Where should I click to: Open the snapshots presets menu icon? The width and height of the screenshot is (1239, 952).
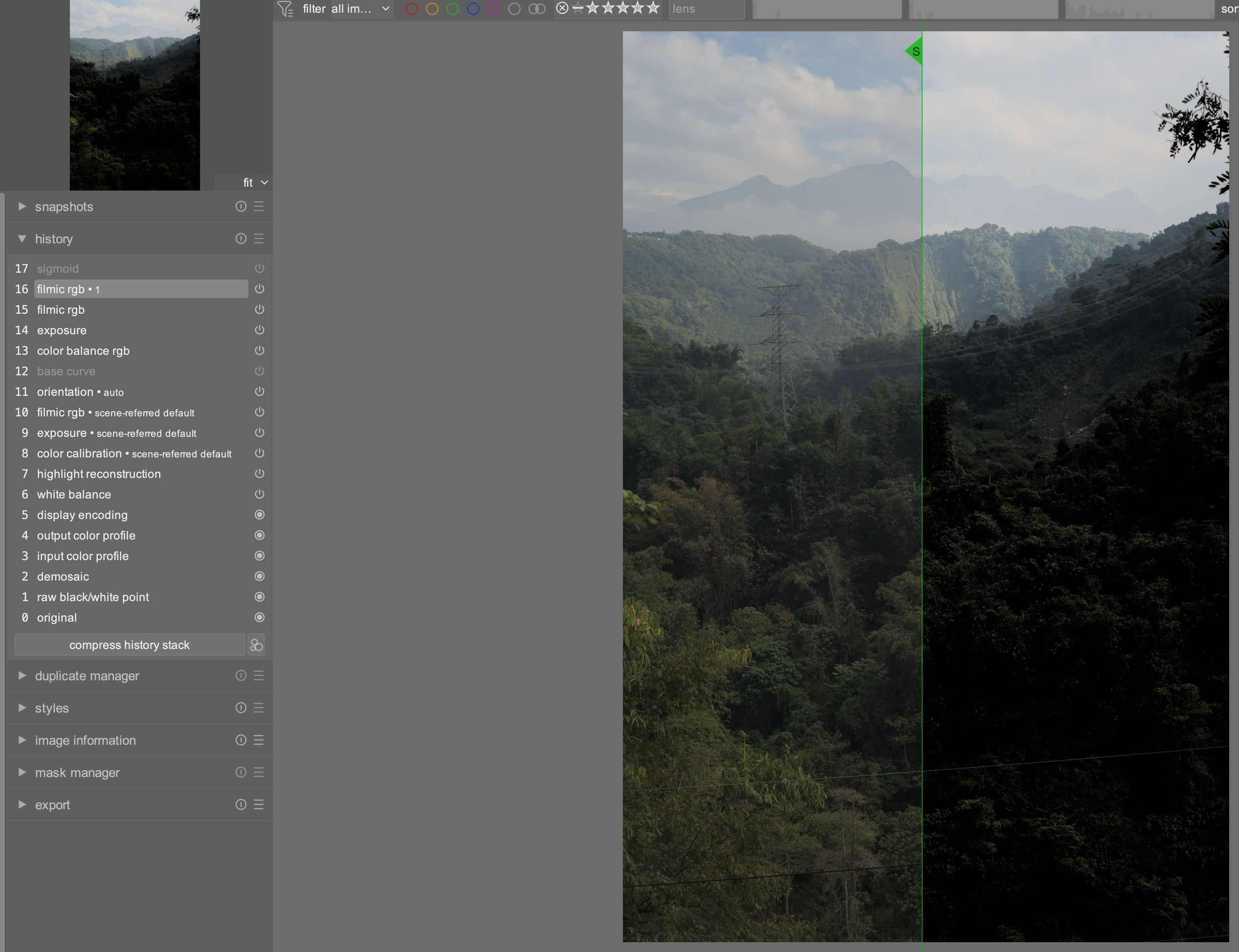pyautogui.click(x=259, y=206)
